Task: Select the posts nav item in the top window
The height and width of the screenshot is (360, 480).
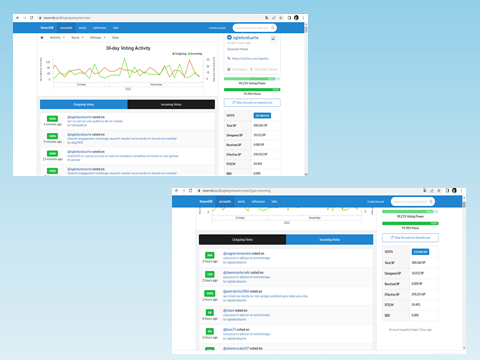Action: point(83,28)
